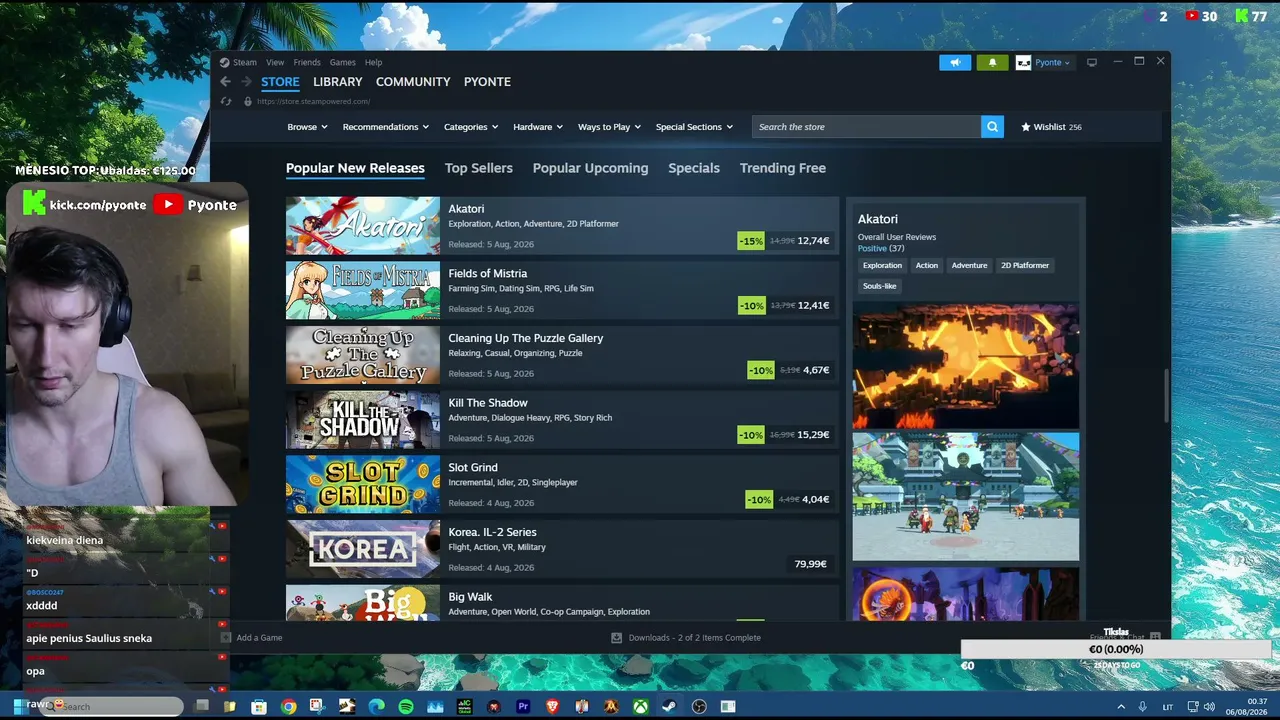Expand the Pyonte account dropdown

click(1052, 62)
